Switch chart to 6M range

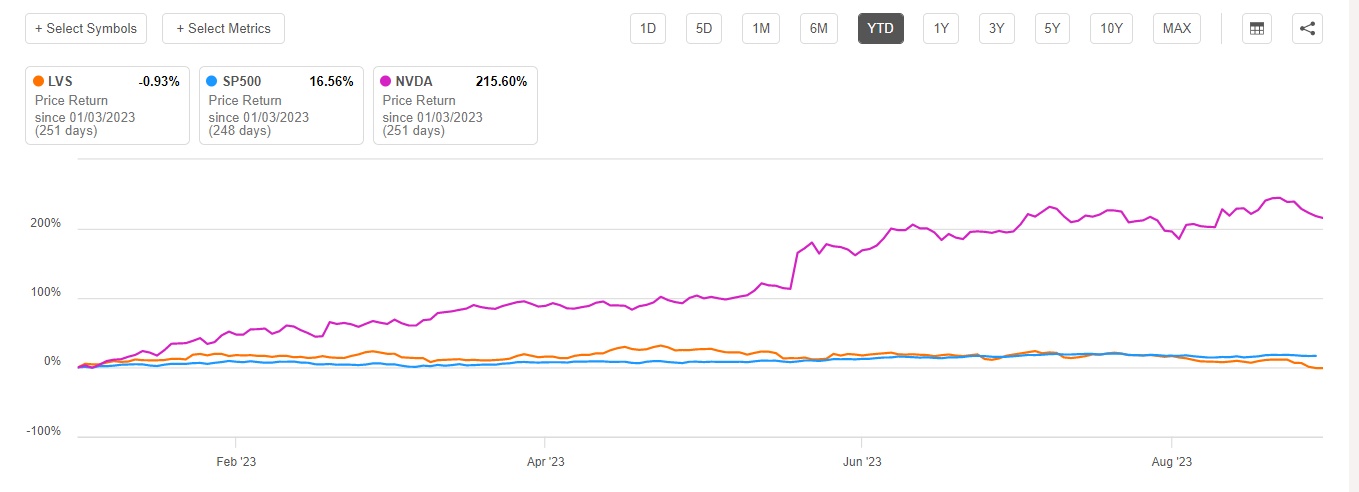819,28
